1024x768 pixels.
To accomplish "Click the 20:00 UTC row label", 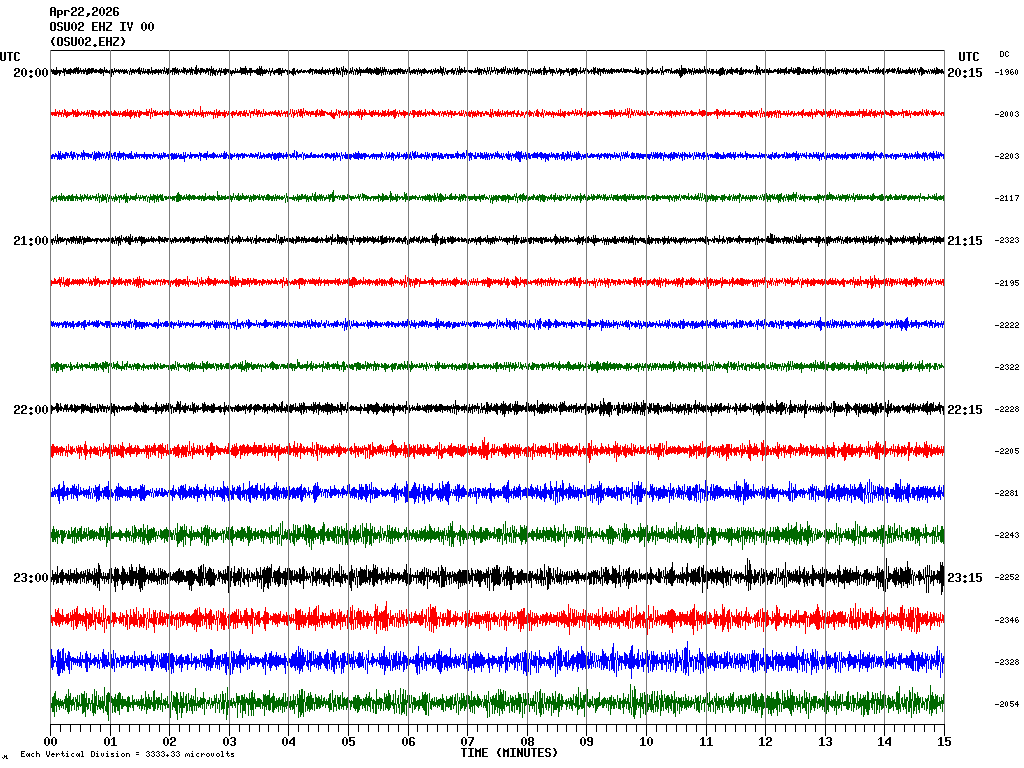I will [30, 73].
